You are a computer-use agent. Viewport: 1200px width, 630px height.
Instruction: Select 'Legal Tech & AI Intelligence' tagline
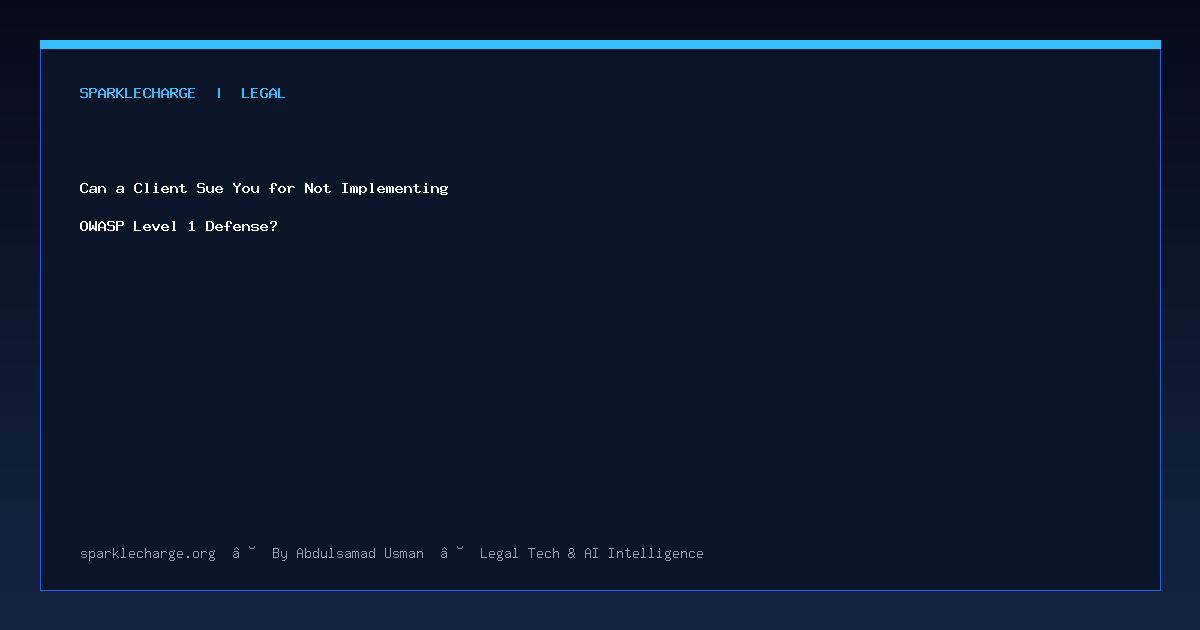pyautogui.click(x=592, y=553)
